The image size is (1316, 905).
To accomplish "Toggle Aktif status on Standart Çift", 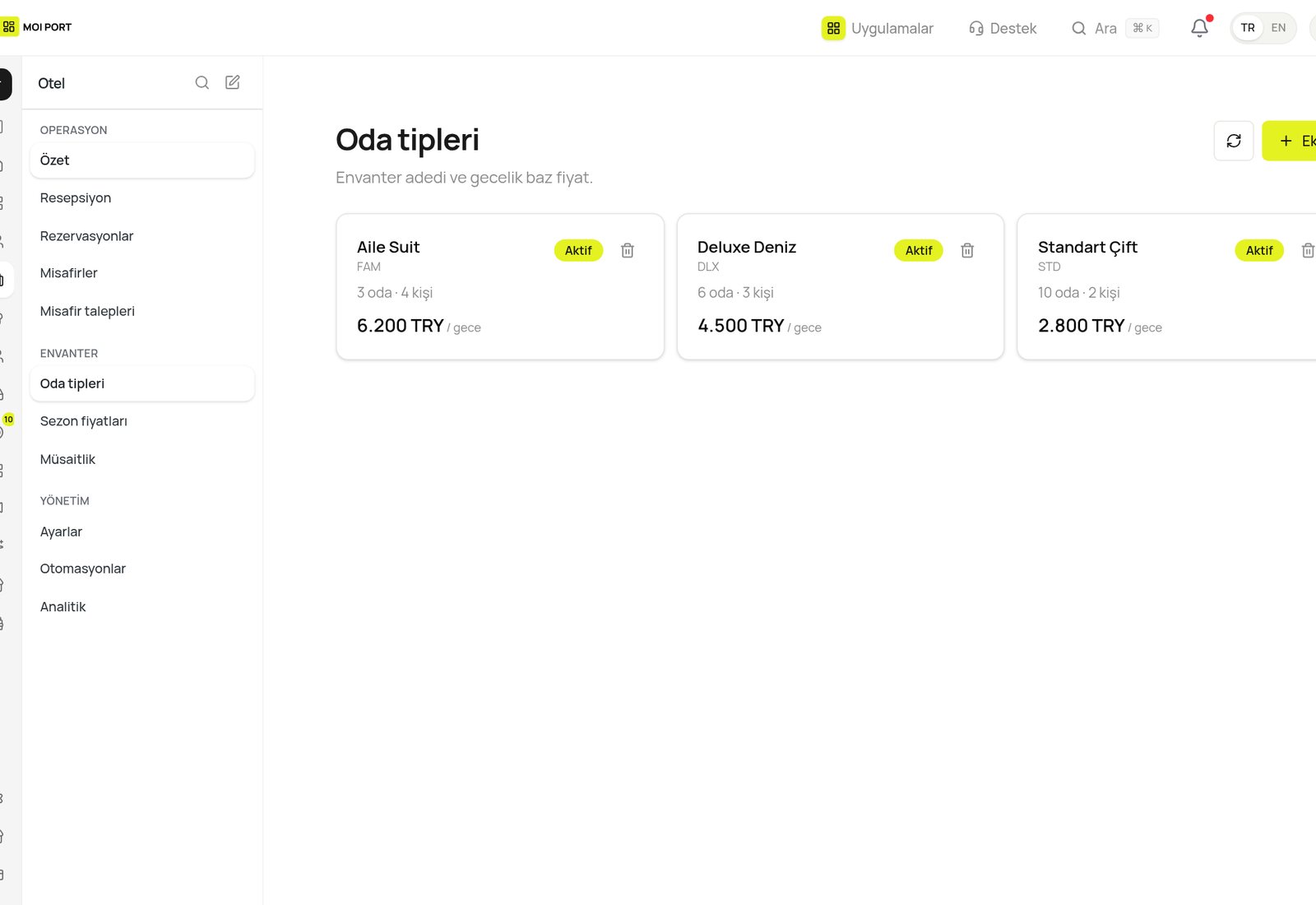I will click(1259, 250).
